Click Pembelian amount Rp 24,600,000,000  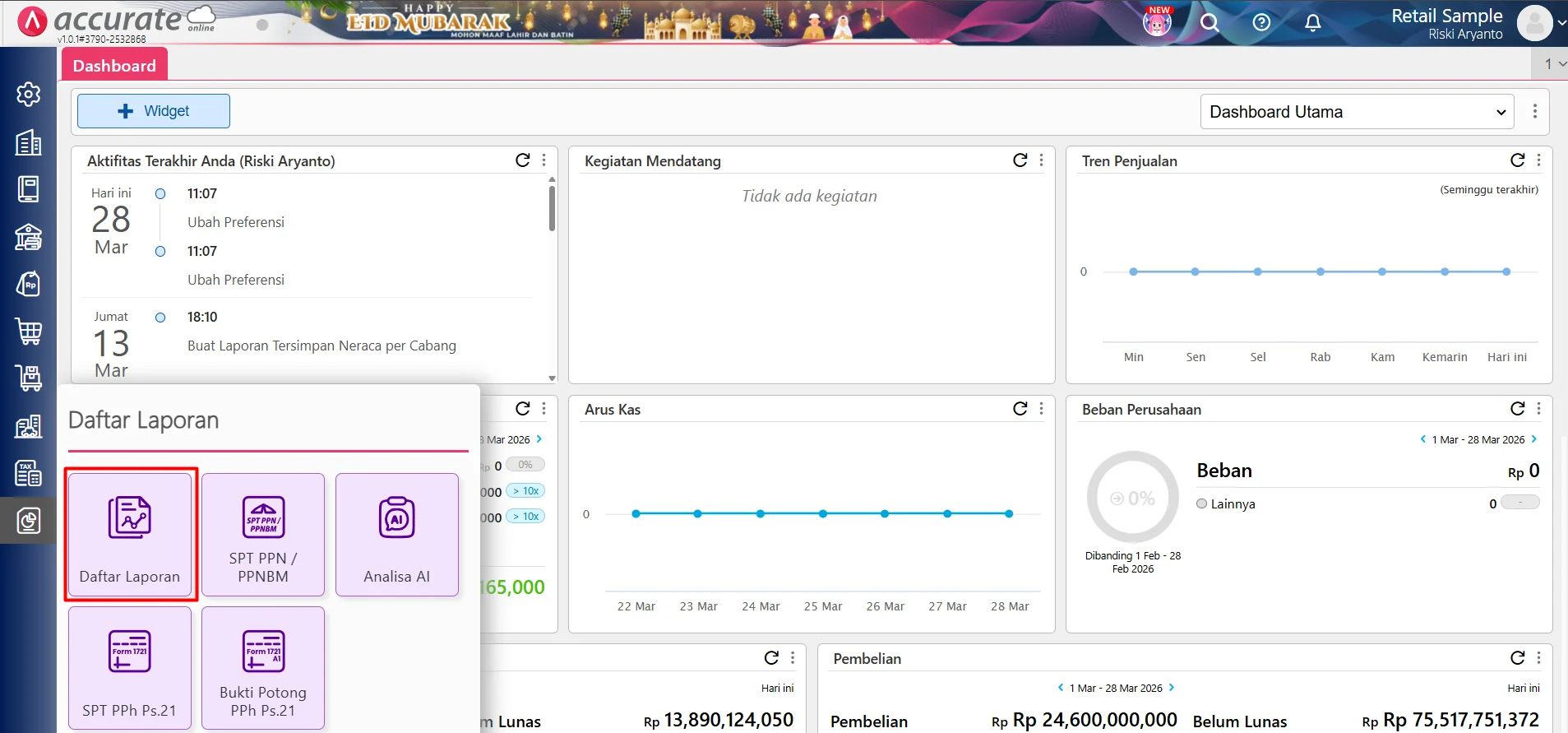pyautogui.click(x=1085, y=721)
